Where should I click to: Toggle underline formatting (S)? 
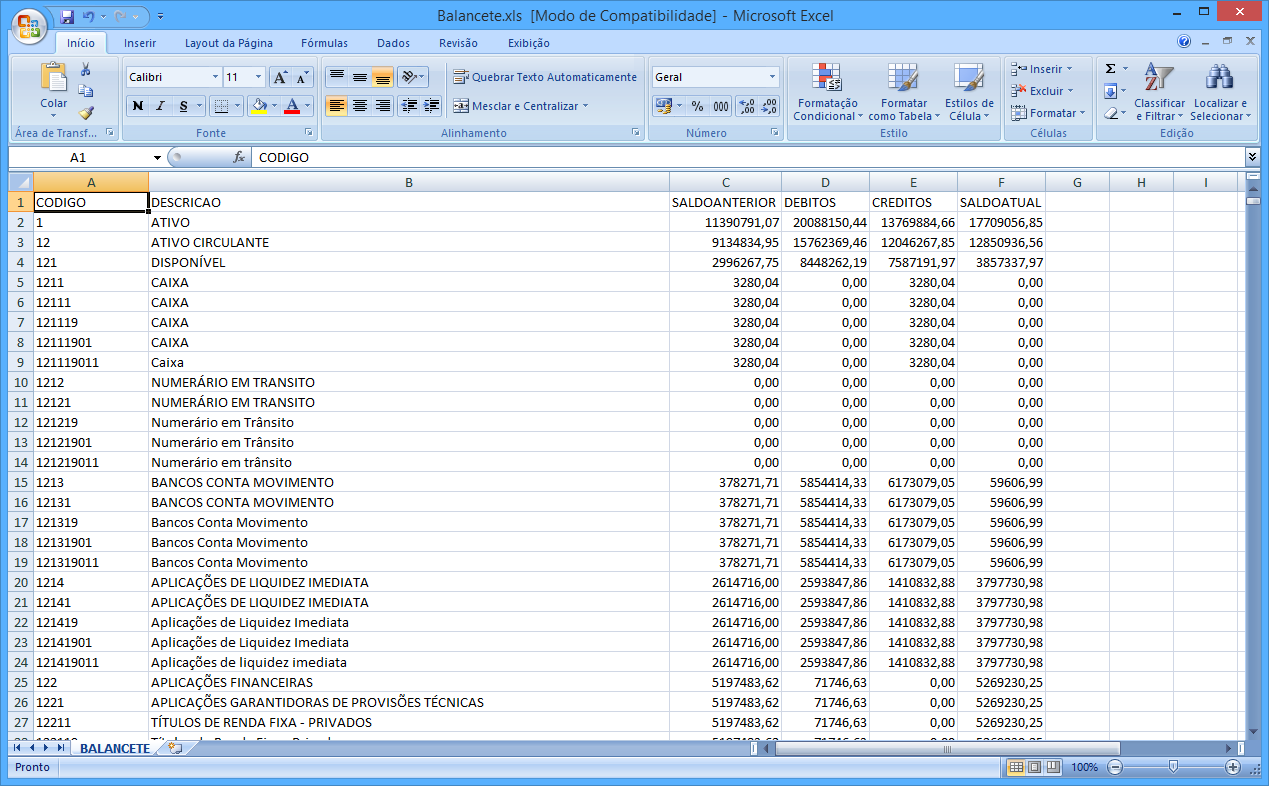point(183,106)
